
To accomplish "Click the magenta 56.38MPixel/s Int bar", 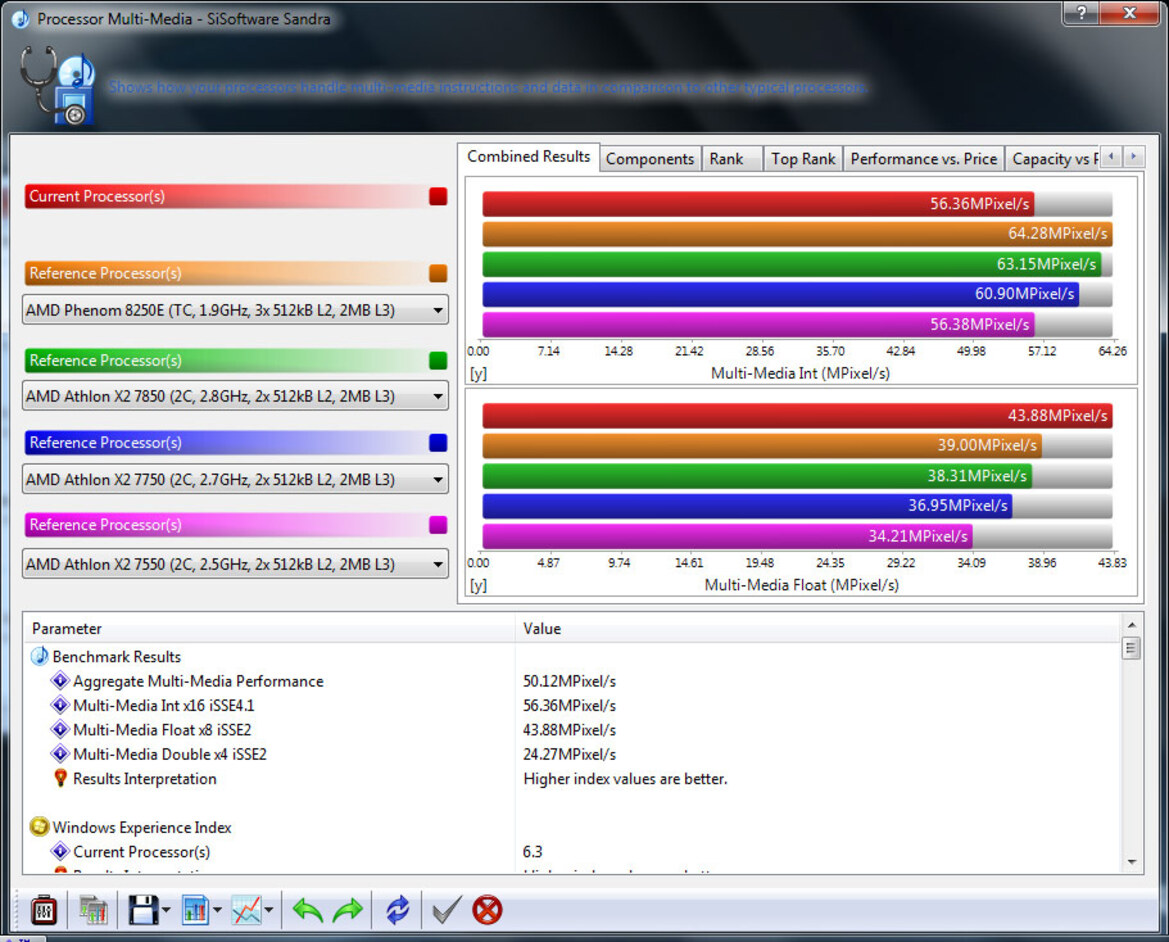I will (x=758, y=324).
